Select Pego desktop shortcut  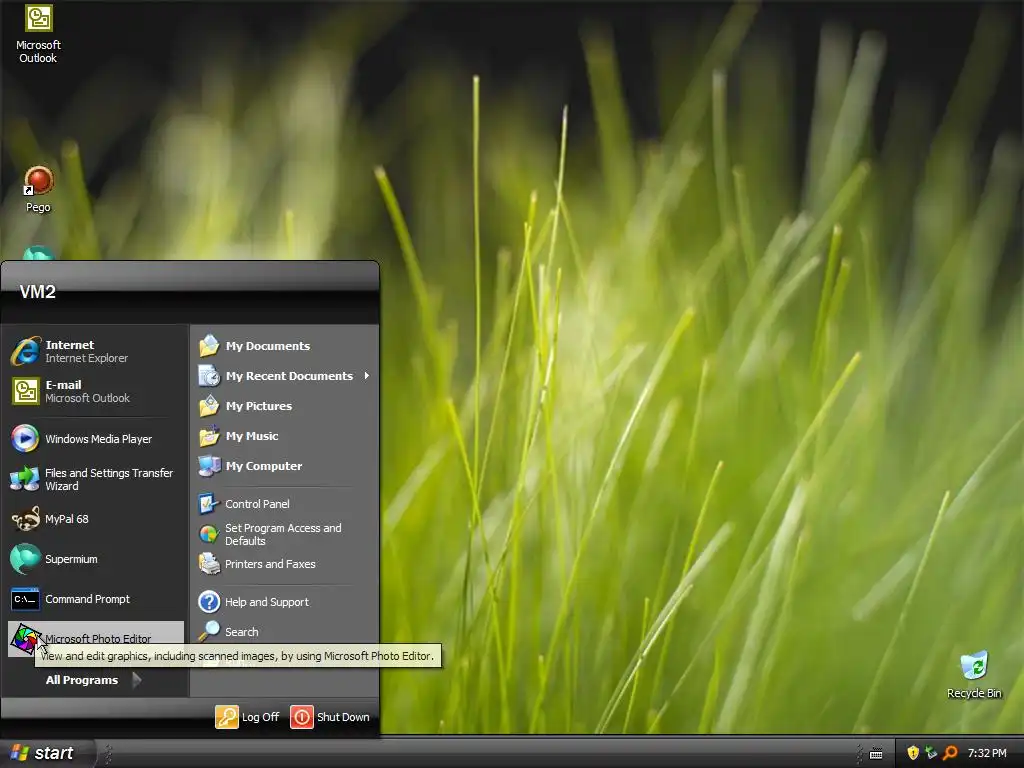[x=38, y=189]
